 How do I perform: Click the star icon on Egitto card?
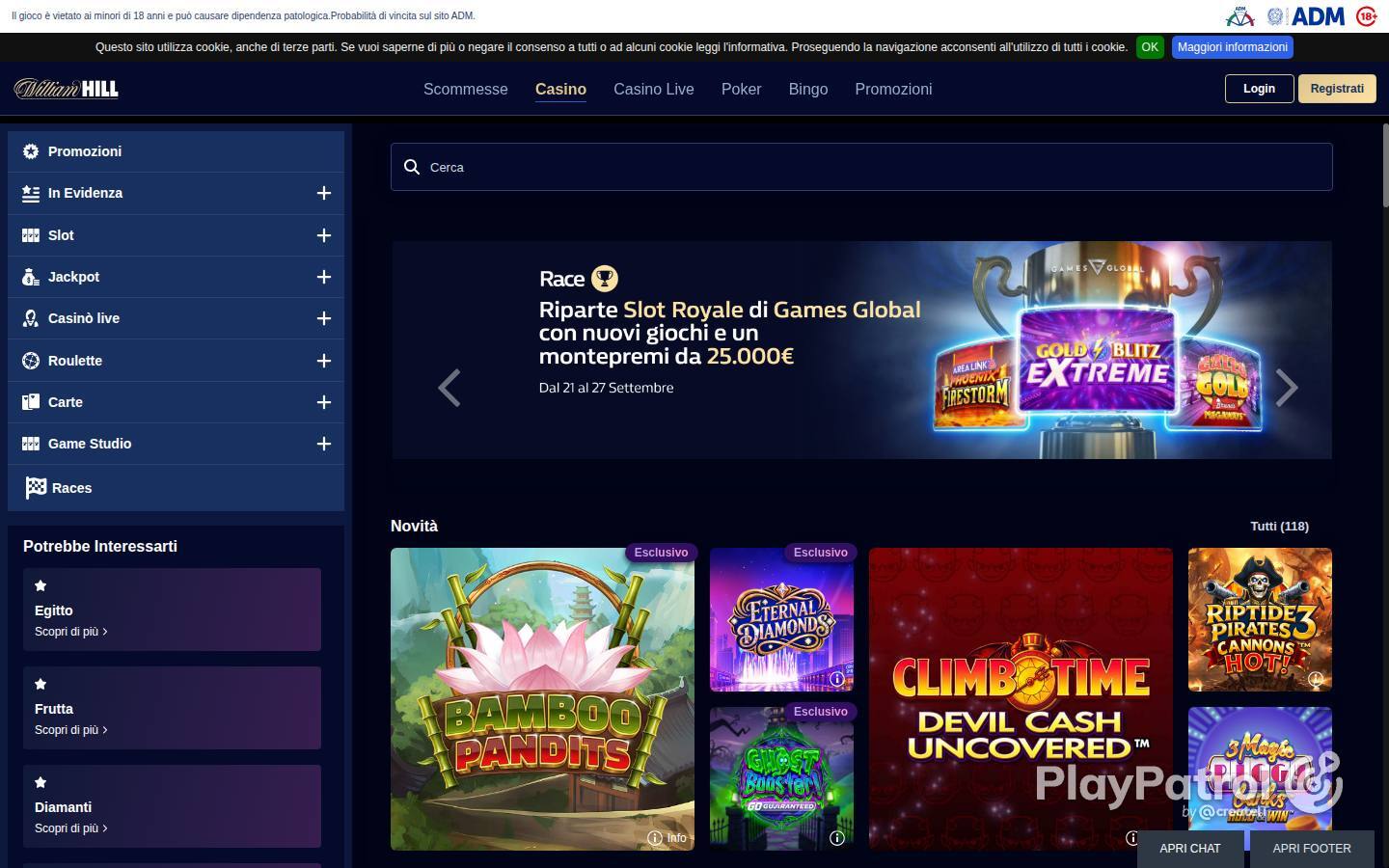(x=41, y=585)
